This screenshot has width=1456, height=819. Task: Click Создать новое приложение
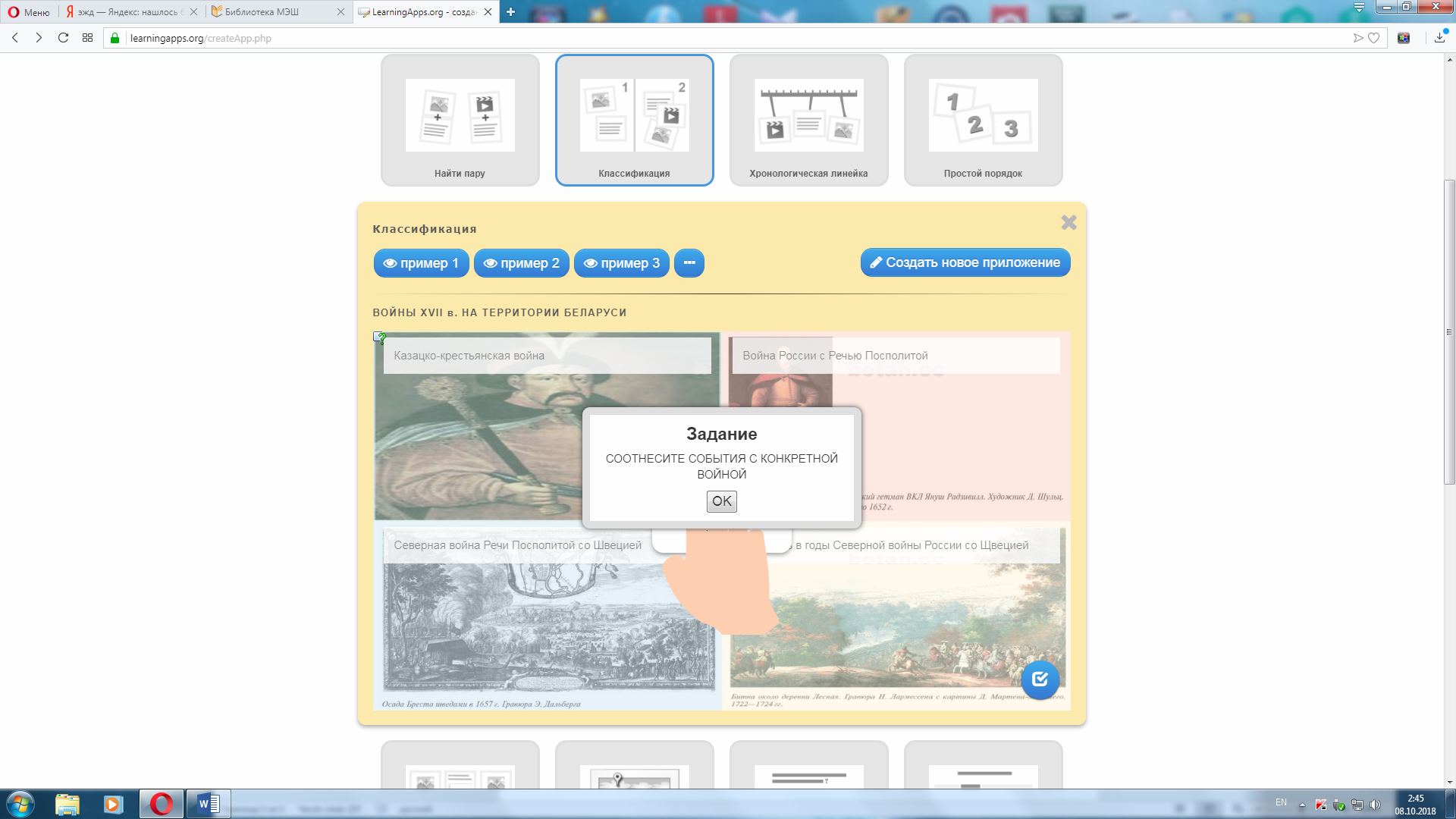point(965,262)
